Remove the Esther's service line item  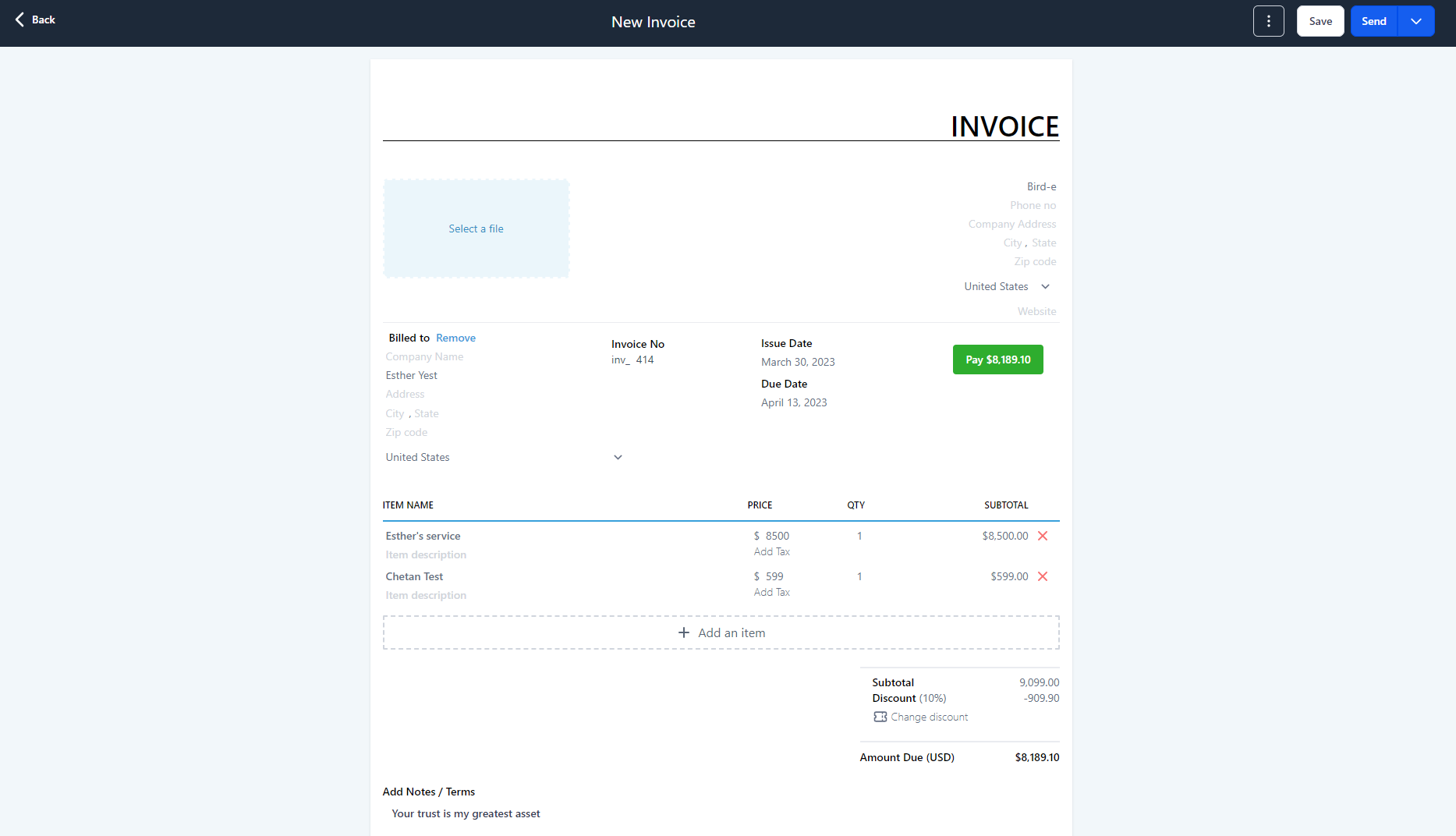tap(1043, 536)
